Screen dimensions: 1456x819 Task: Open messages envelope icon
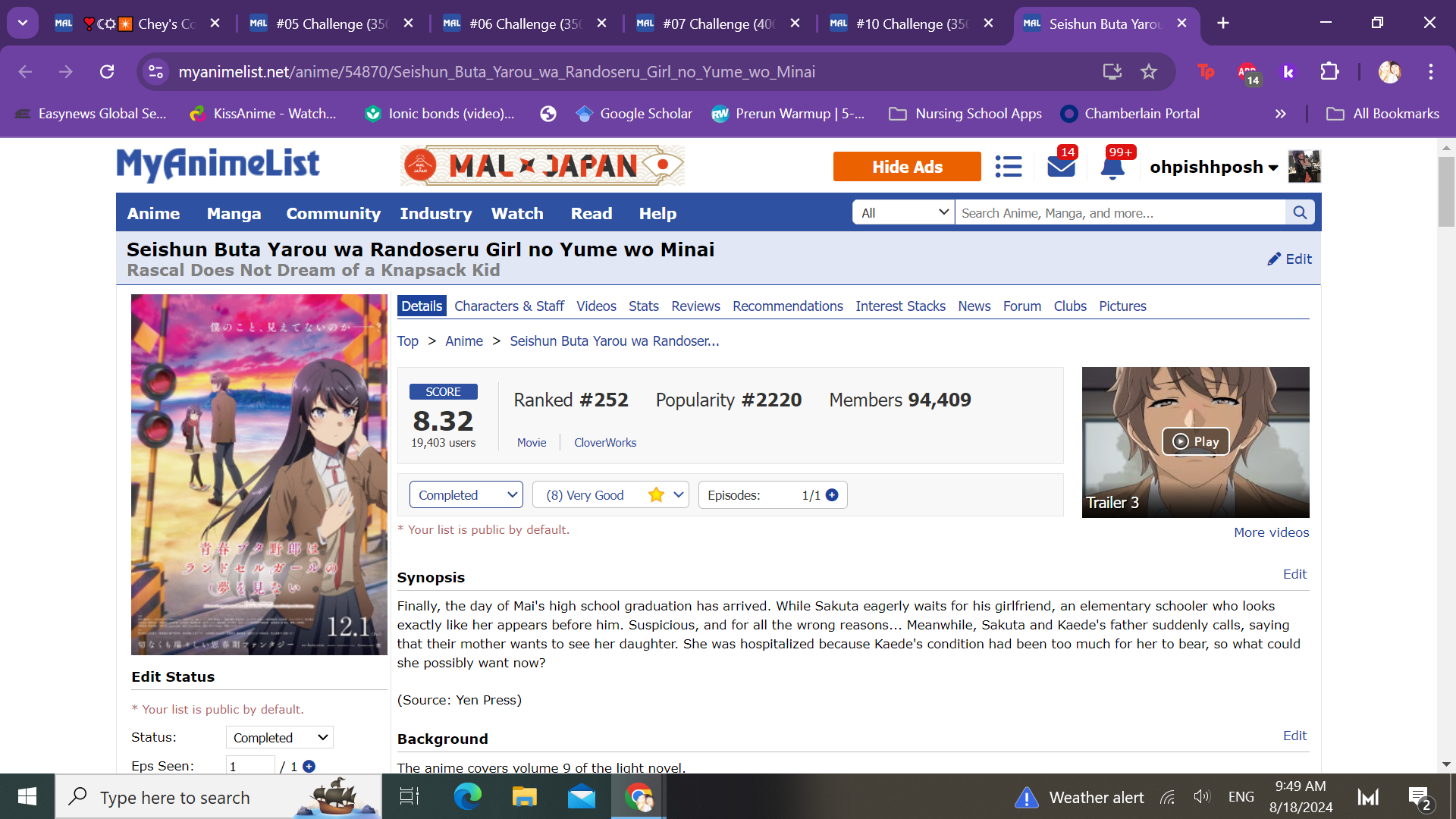pyautogui.click(x=1061, y=166)
